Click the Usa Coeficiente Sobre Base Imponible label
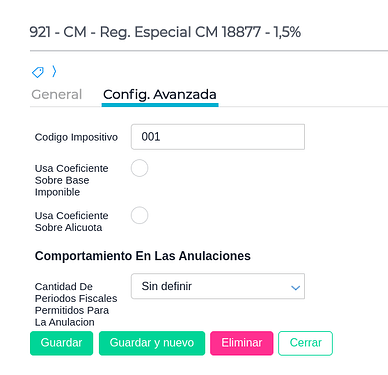The height and width of the screenshot is (375, 388). [71, 180]
